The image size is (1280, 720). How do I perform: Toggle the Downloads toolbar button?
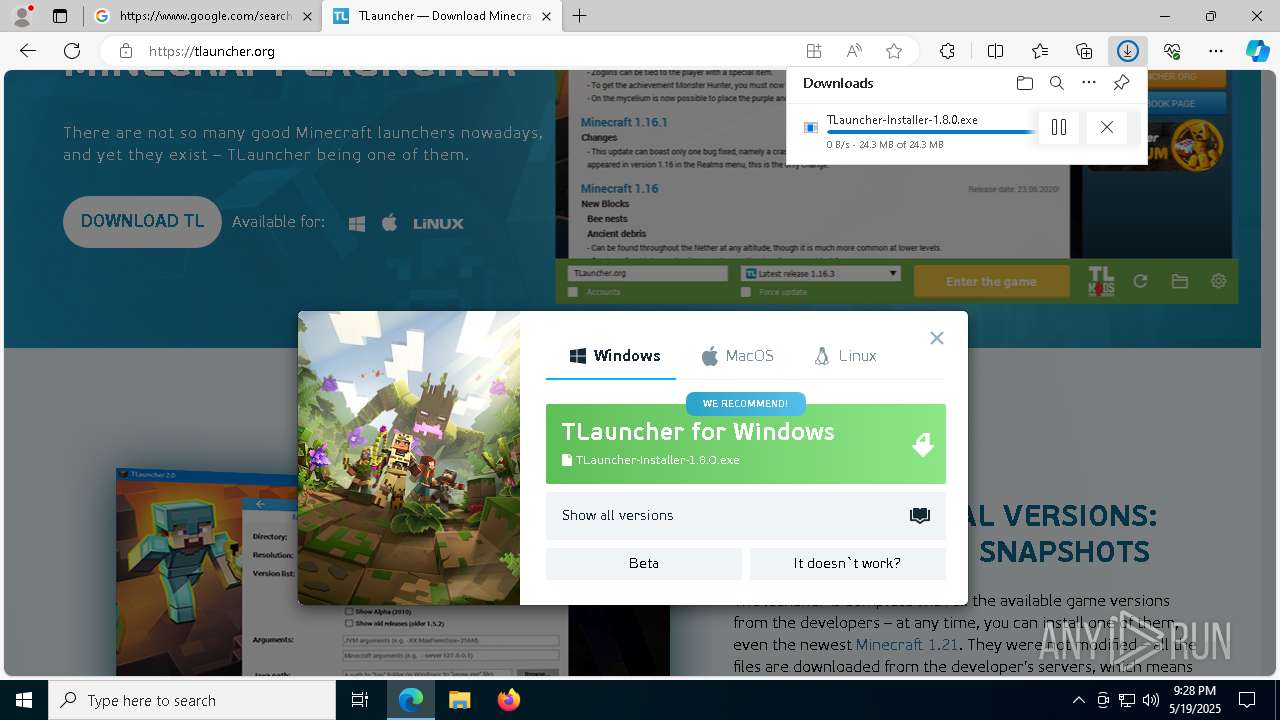[x=1128, y=51]
